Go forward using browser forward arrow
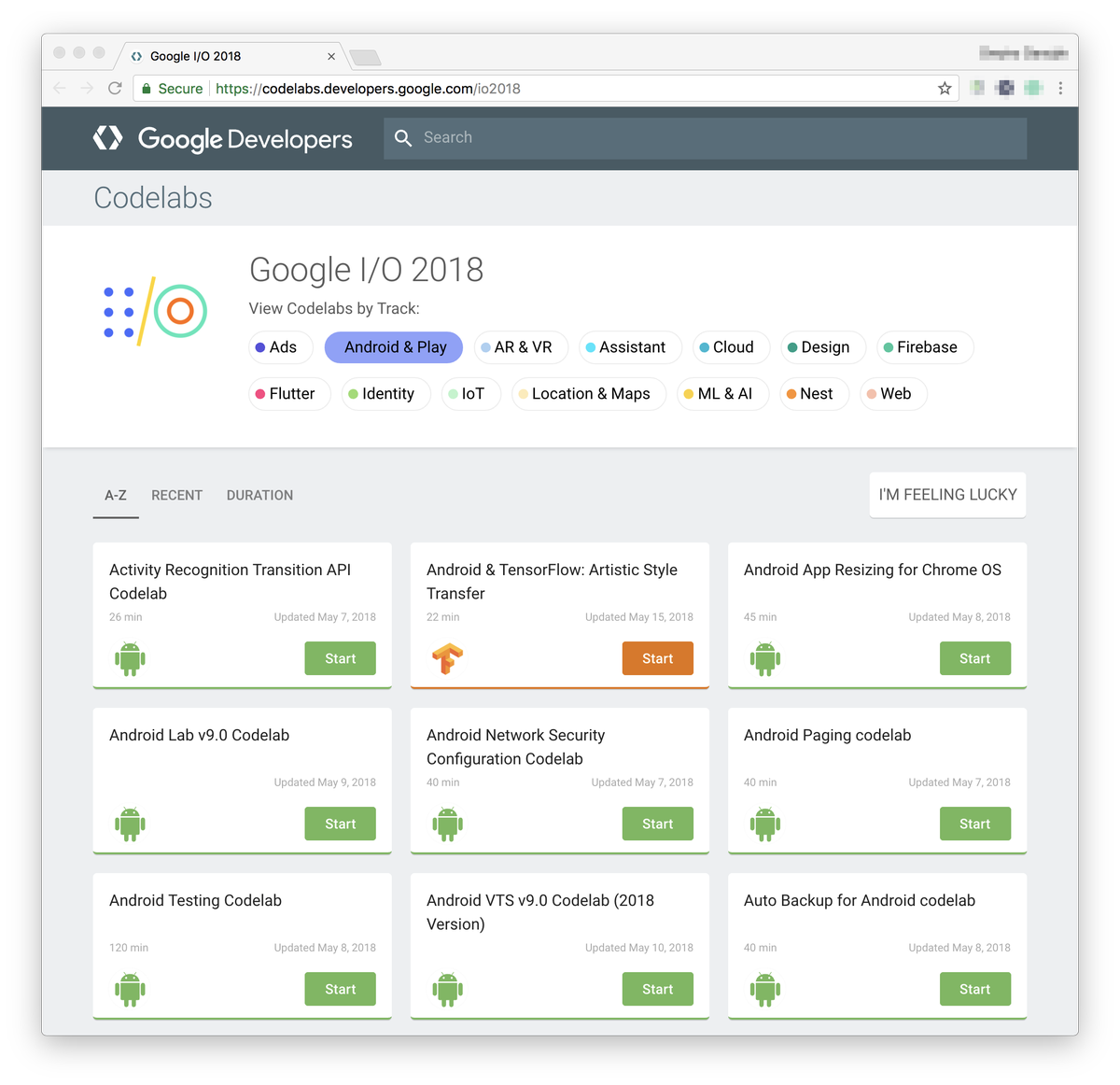The width and height of the screenshot is (1120, 1085). (x=87, y=89)
